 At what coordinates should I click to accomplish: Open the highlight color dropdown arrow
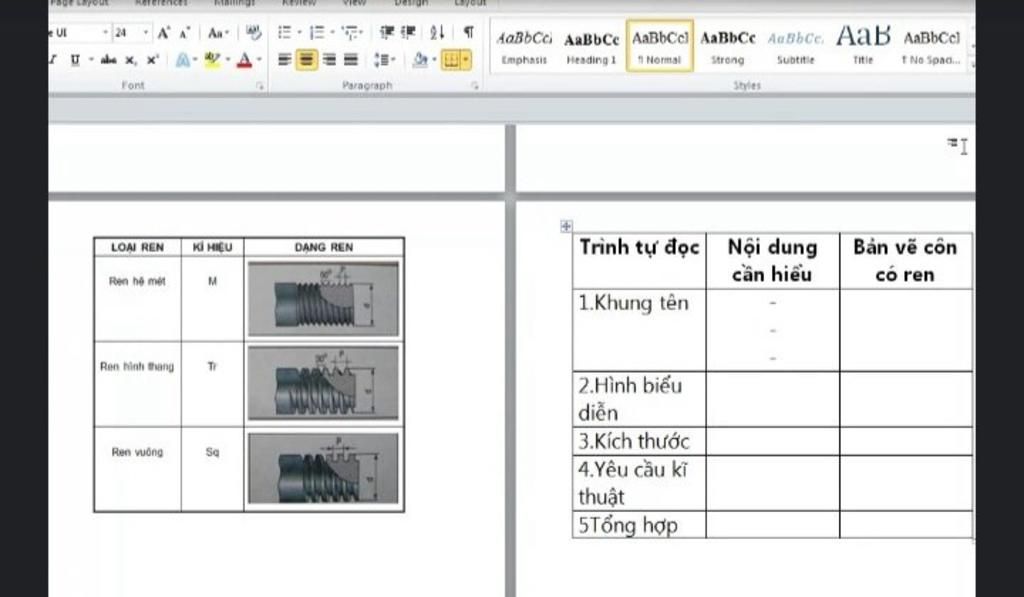pos(228,60)
